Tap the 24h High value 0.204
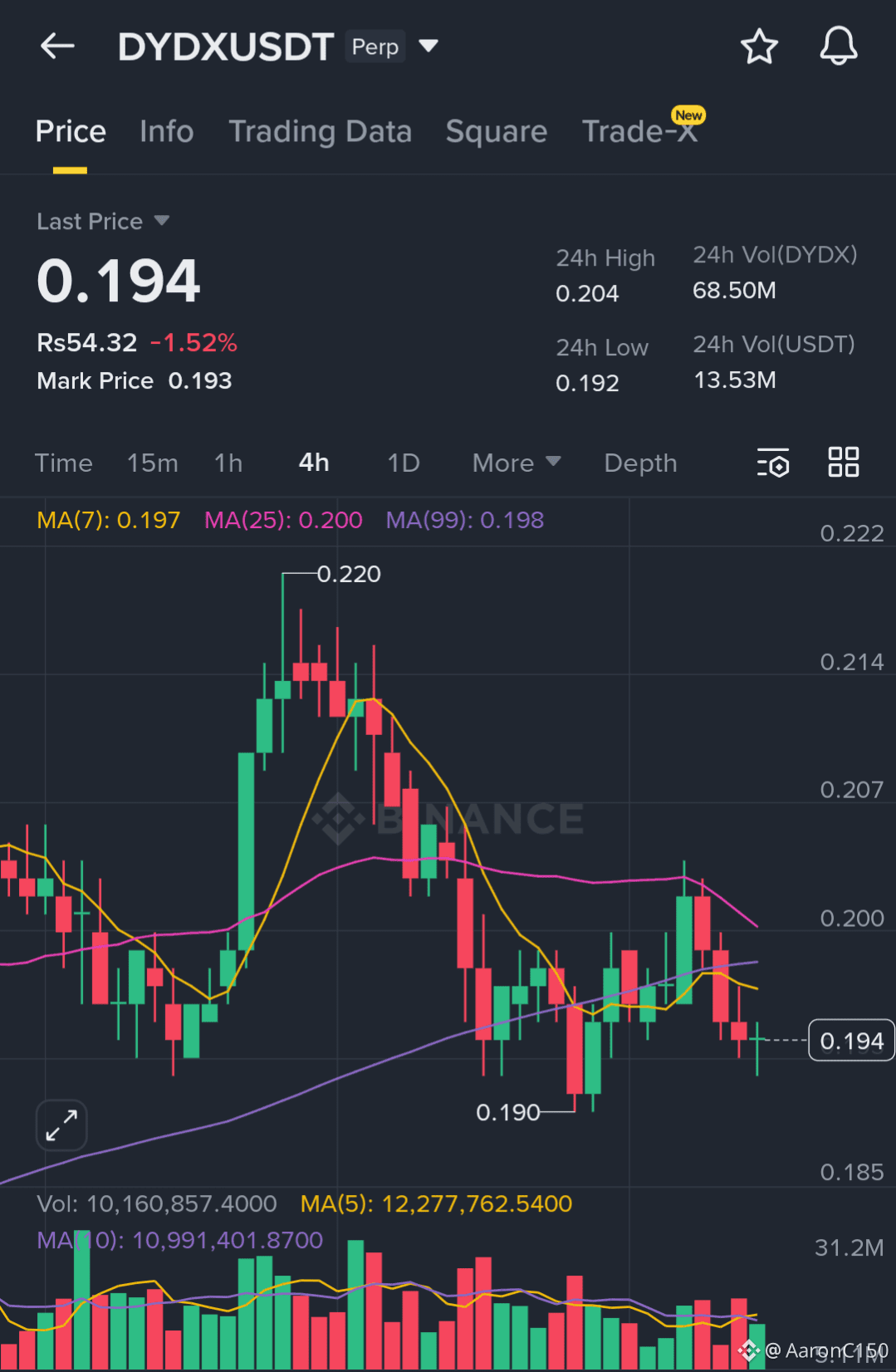Viewport: 896px width, 1372px height. pyautogui.click(x=587, y=293)
